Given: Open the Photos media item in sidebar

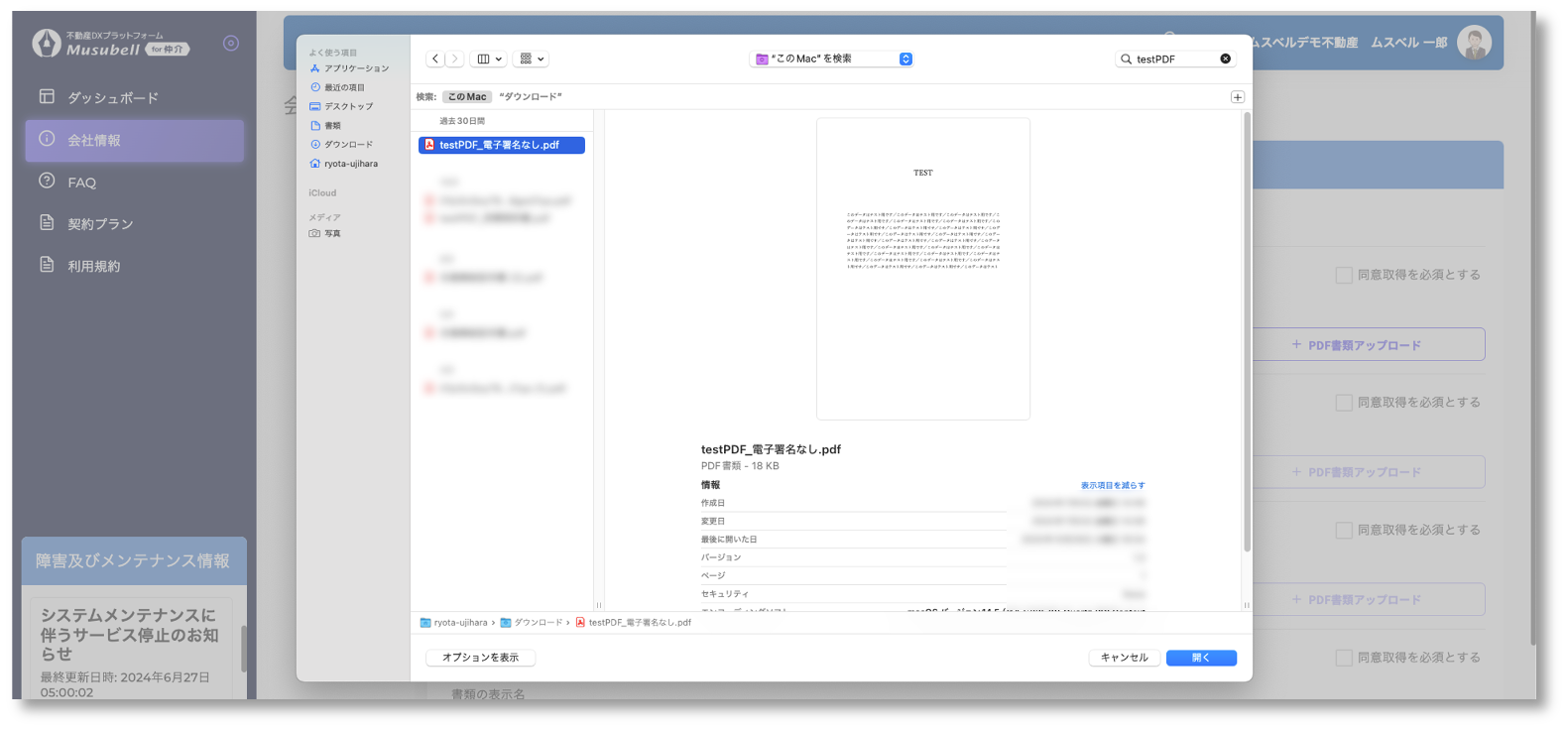Looking at the screenshot, I should pos(331,234).
